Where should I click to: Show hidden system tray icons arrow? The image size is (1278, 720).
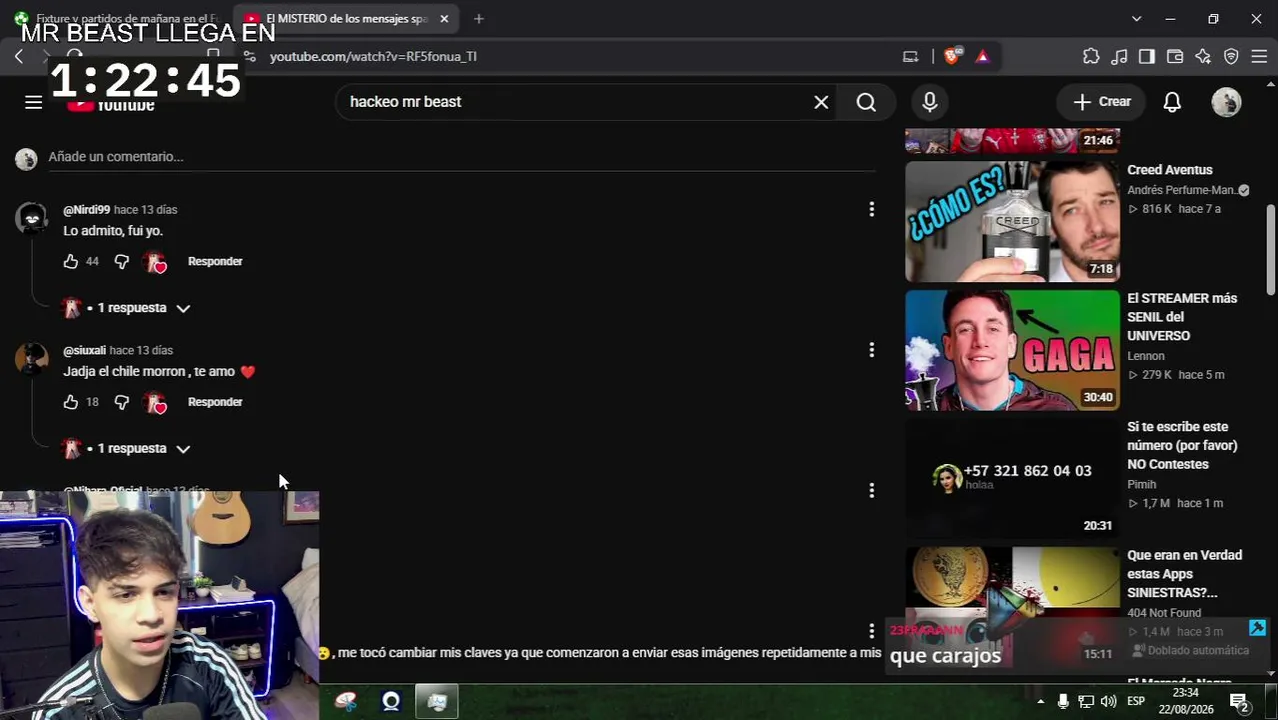pos(1040,702)
